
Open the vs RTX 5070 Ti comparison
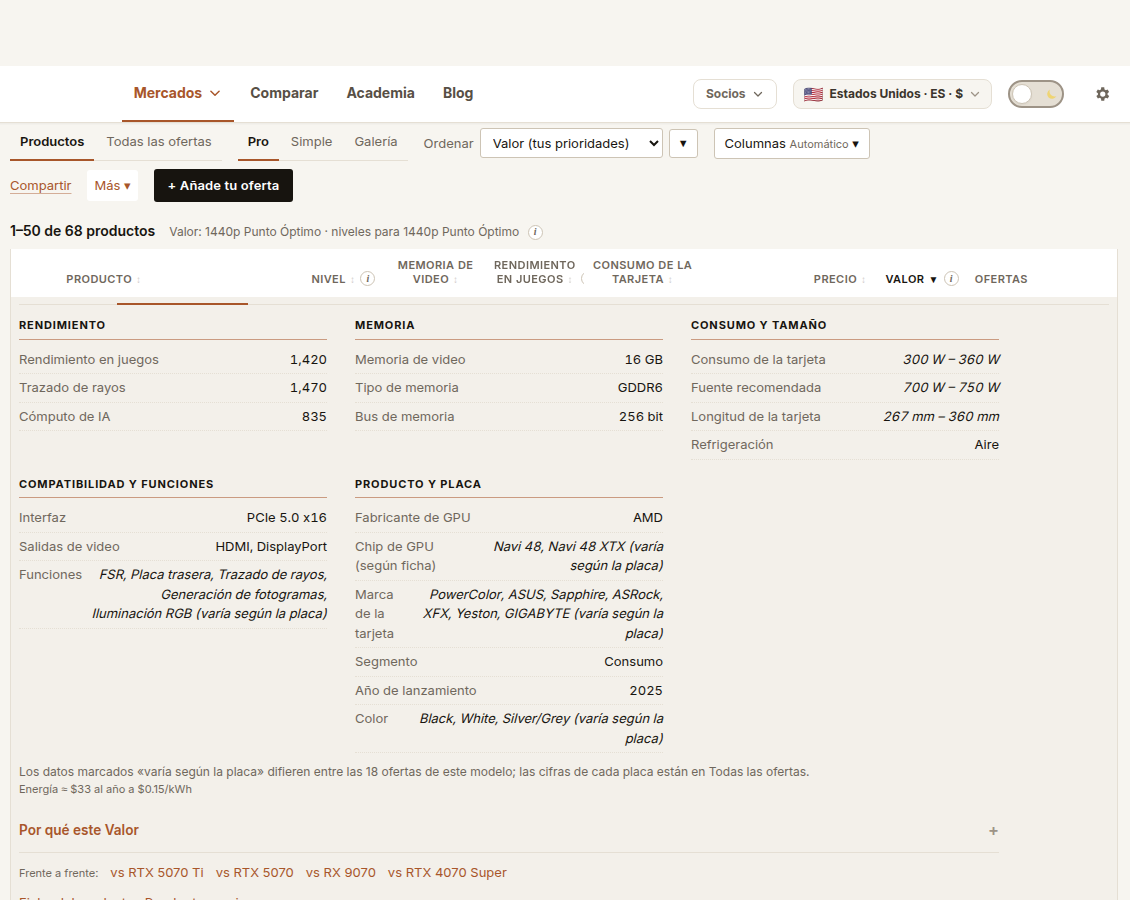click(157, 873)
